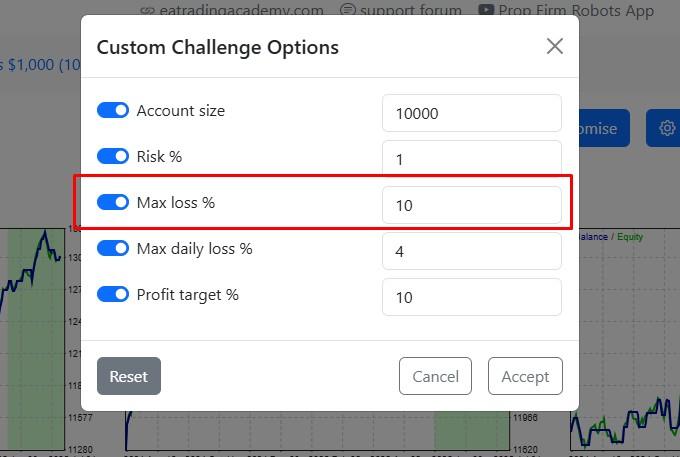
Task: Open the Prop Firm Robots App link
Action: [x=576, y=10]
